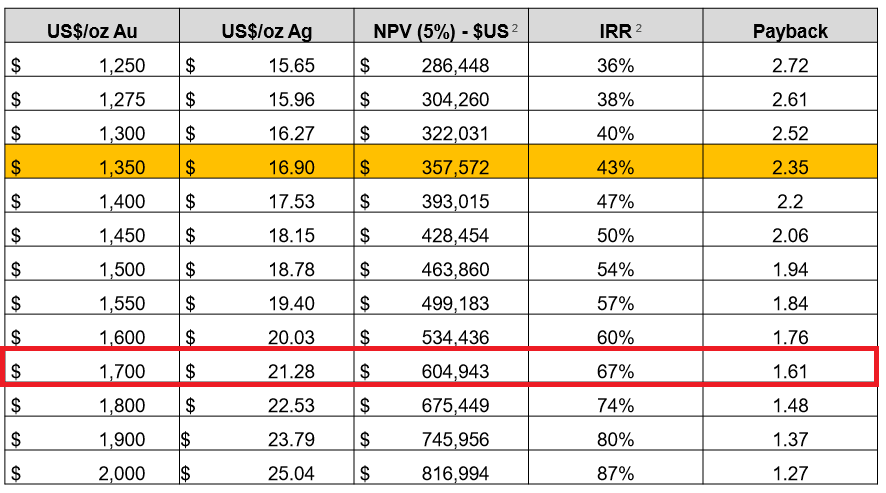Click the 2.2 payback cell
This screenshot has height=493, width=886.
(x=790, y=202)
